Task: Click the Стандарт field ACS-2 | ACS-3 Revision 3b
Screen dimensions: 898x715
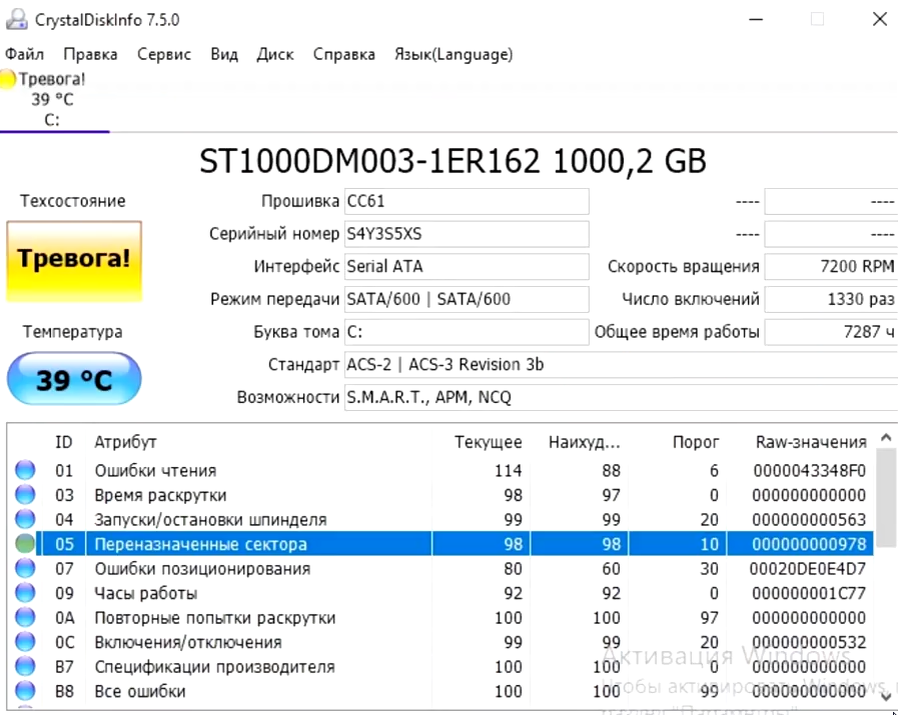Action: click(x=621, y=365)
